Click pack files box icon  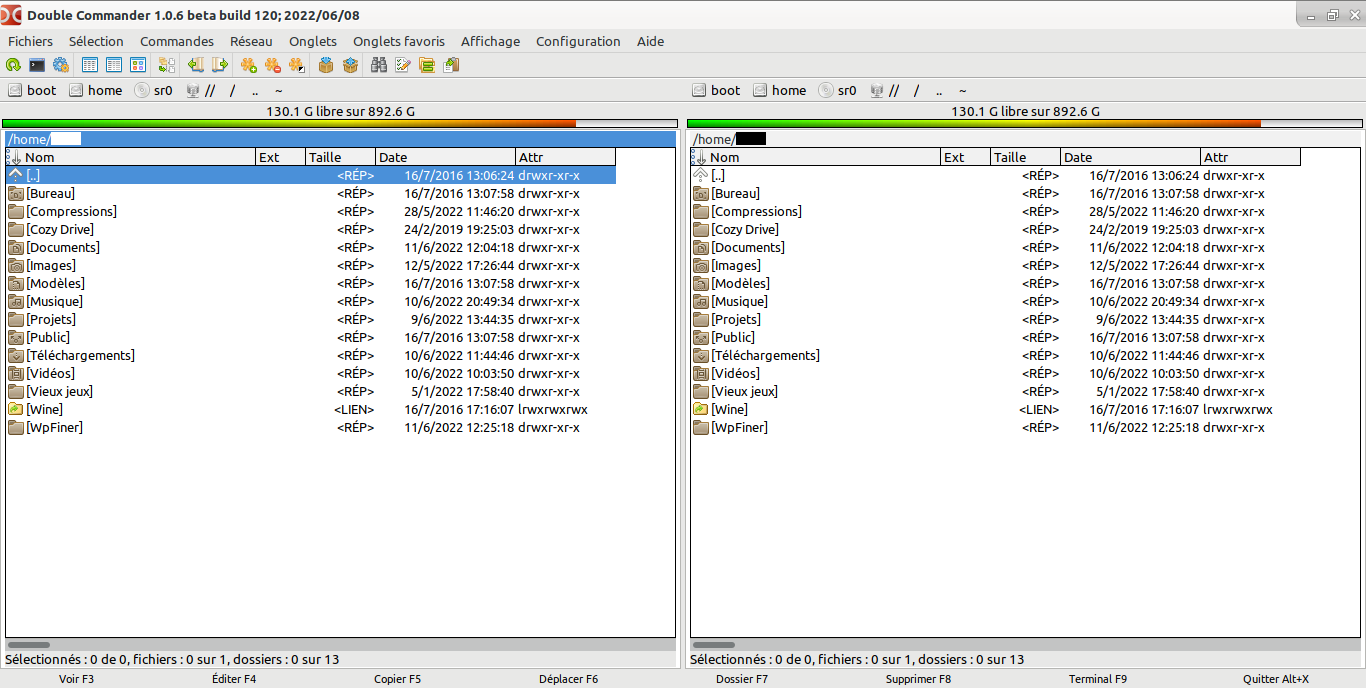pyautogui.click(x=326, y=65)
